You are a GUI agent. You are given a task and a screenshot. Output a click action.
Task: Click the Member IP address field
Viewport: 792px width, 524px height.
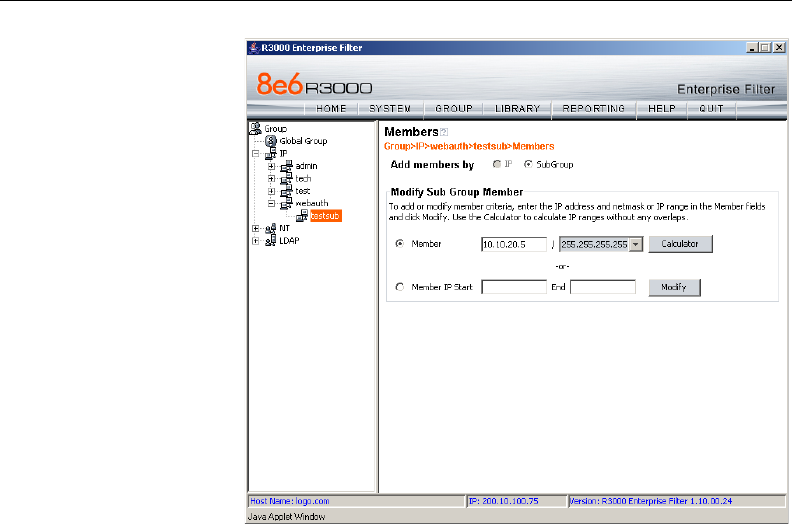tap(514, 245)
